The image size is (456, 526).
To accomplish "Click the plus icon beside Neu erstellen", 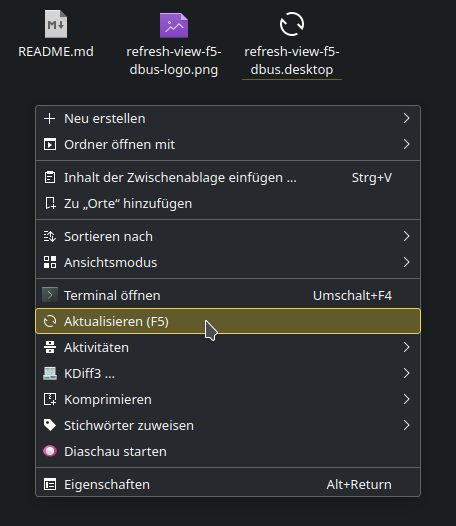I will [50, 118].
